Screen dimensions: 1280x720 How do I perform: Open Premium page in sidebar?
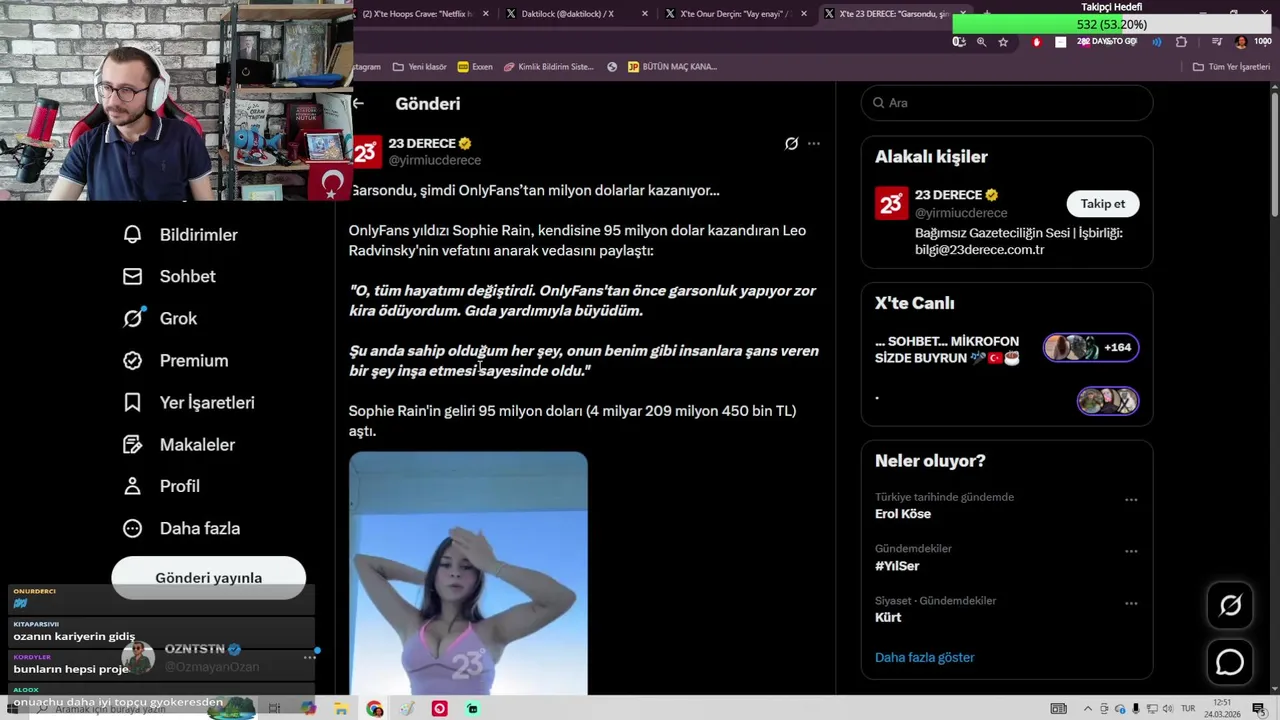175,360
